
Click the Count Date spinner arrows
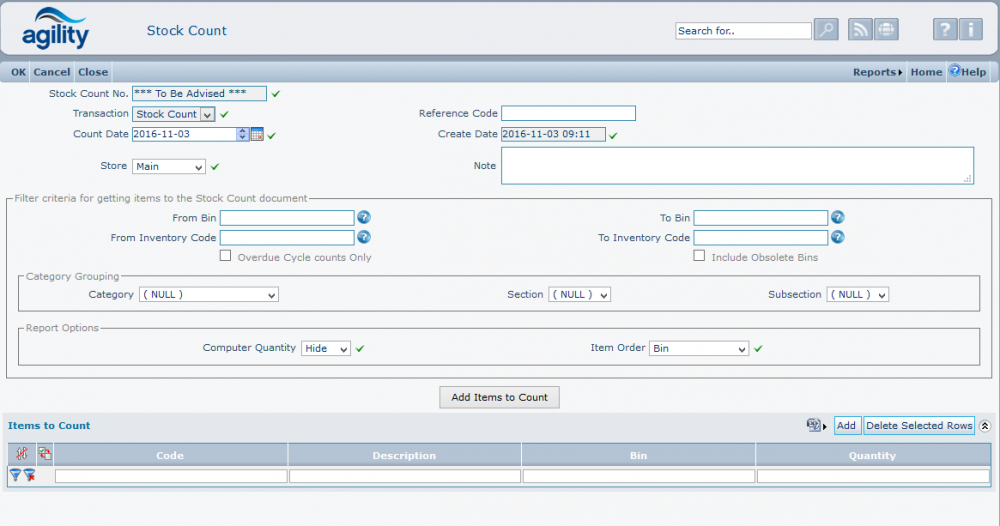coord(243,134)
